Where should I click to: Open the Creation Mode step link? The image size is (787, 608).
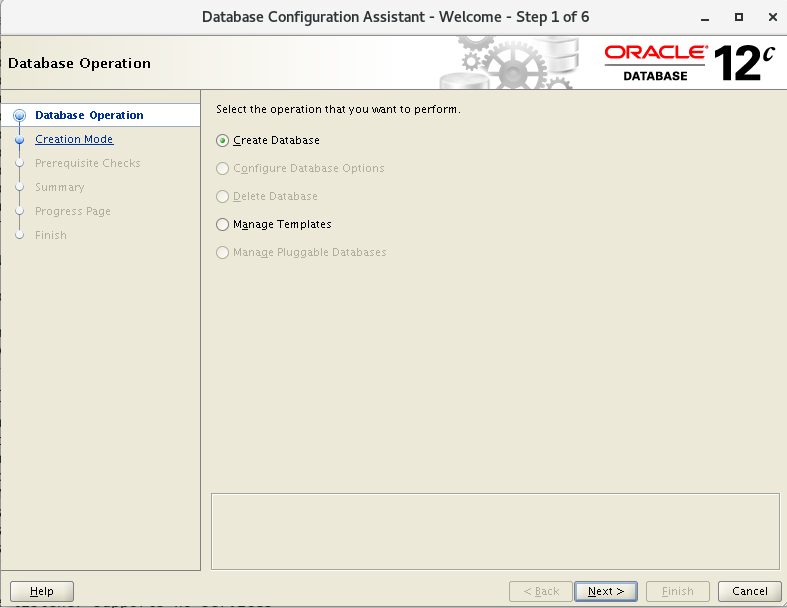pyautogui.click(x=74, y=139)
